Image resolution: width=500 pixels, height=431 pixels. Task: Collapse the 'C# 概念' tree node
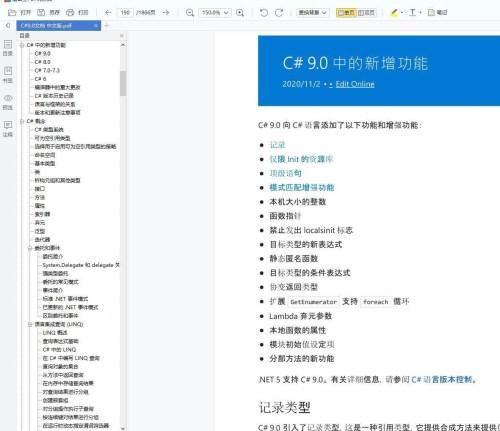pos(22,121)
